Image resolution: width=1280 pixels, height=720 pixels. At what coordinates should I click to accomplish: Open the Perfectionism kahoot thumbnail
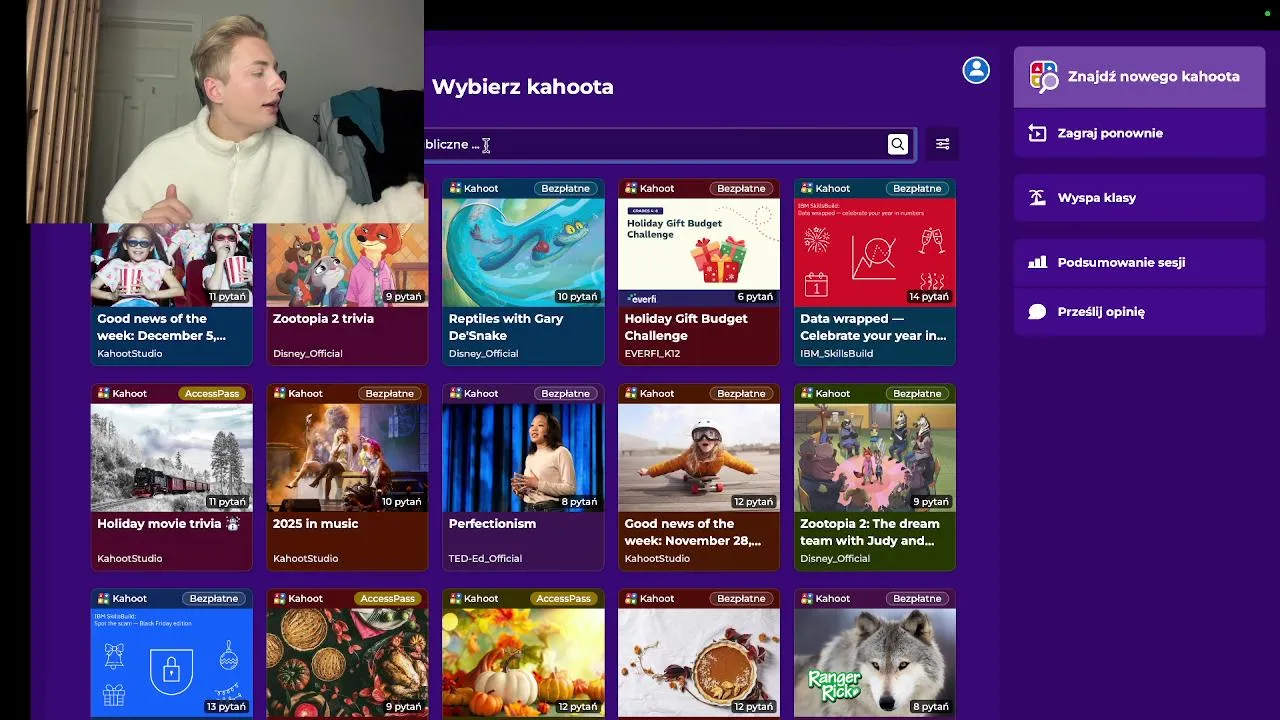[x=523, y=457]
